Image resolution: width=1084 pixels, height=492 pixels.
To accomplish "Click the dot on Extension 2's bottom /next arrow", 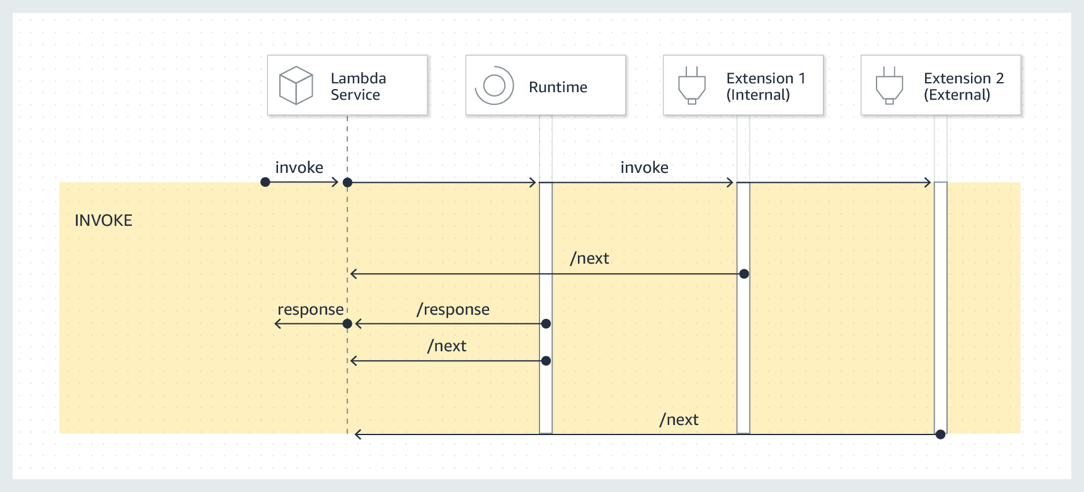I will [940, 434].
